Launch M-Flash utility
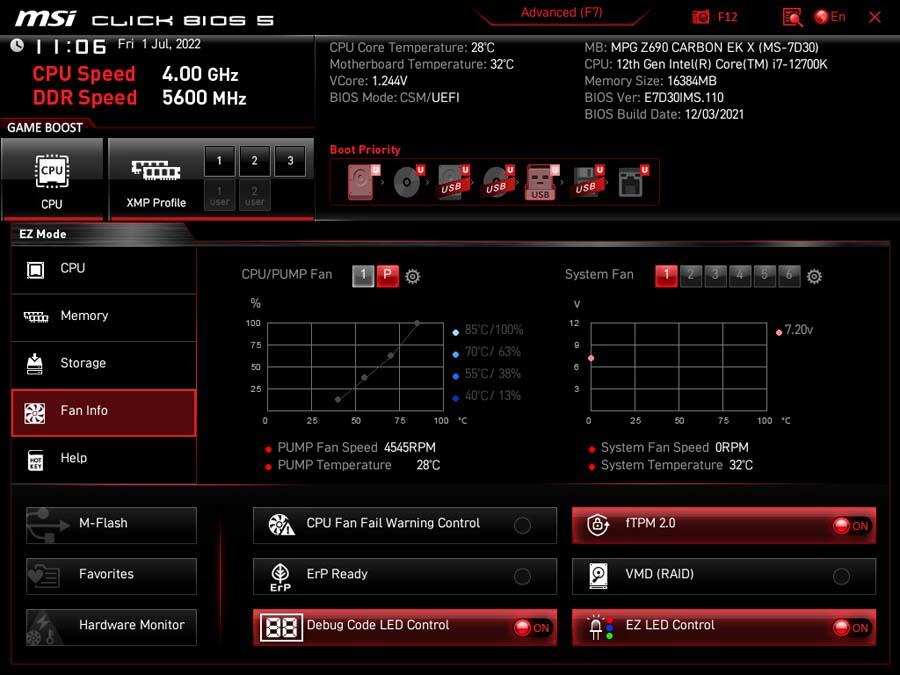Viewport: 900px width, 675px height. click(x=111, y=525)
